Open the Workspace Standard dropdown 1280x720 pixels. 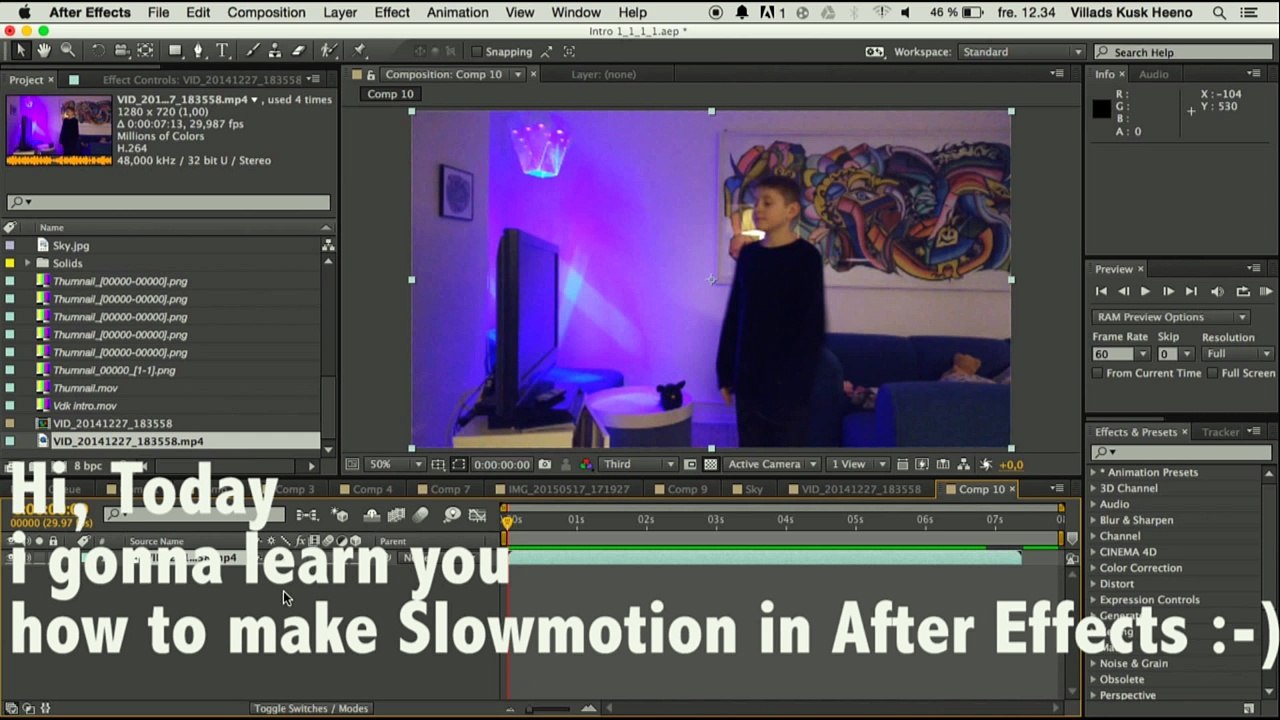[1021, 52]
